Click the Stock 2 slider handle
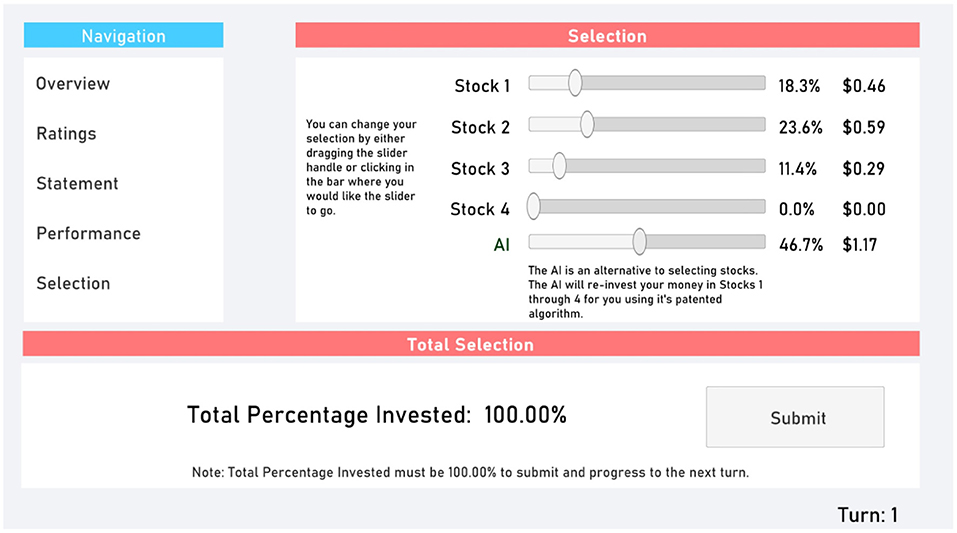 pyautogui.click(x=587, y=125)
